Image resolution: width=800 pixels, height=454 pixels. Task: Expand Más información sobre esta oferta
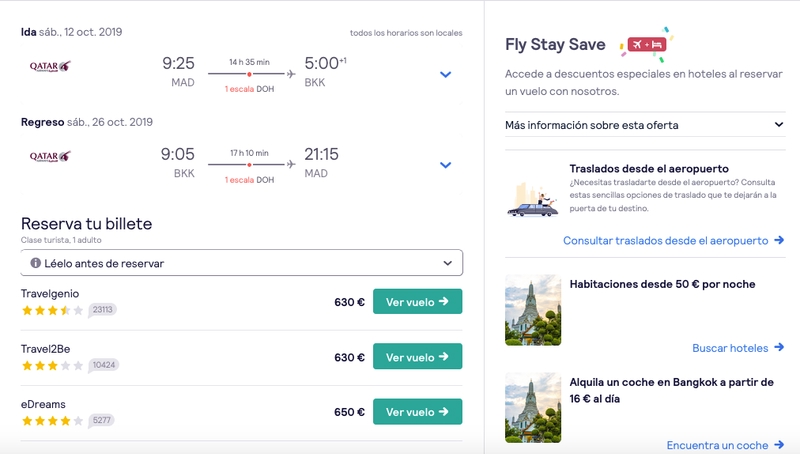pyautogui.click(x=645, y=125)
